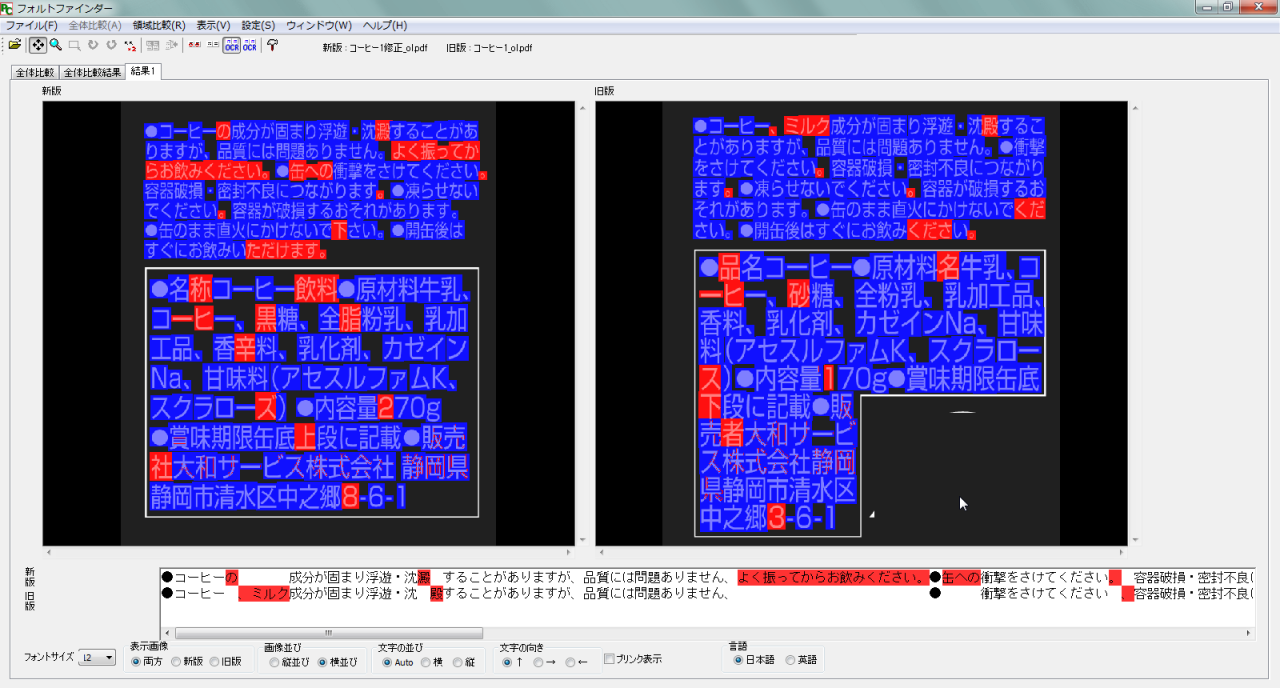Image resolution: width=1280 pixels, height=688 pixels.
Task: Select the magnifier zoom tool
Action: pos(56,45)
